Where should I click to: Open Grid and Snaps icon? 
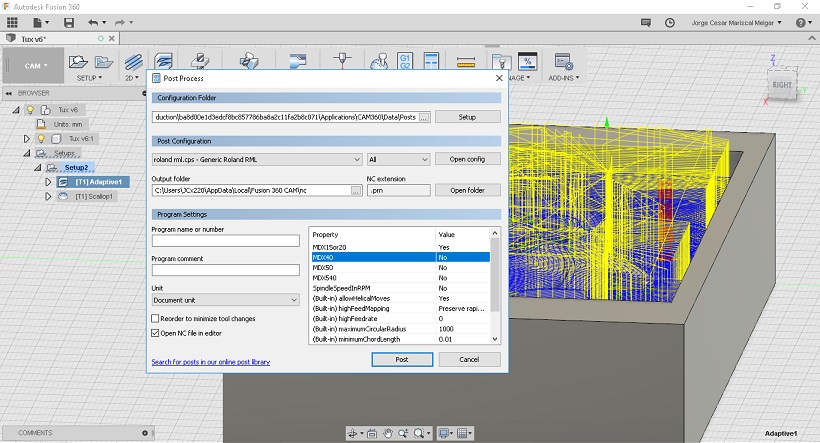(462, 433)
